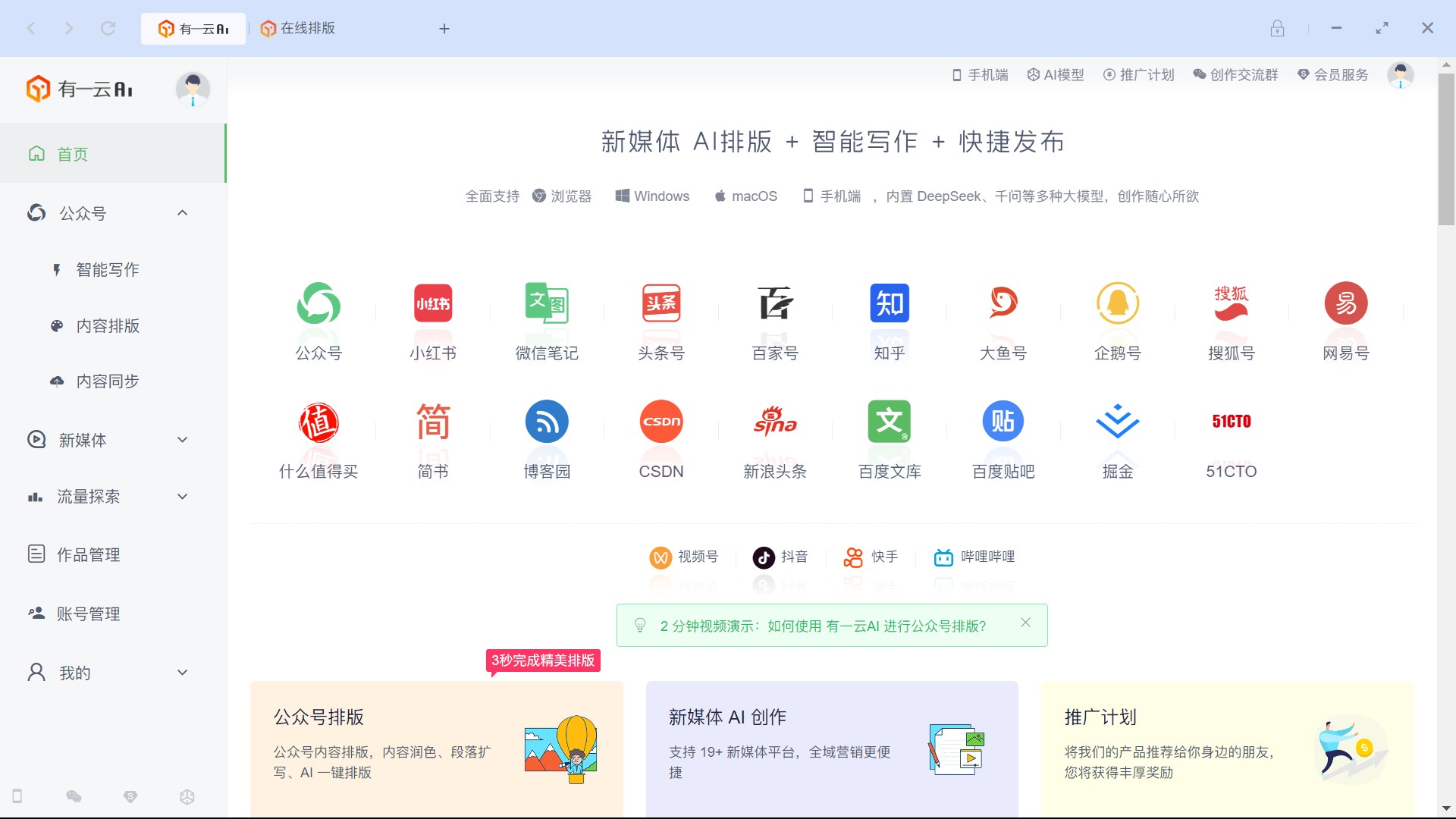Collapse the 公众号 sidebar section
This screenshot has width=1456, height=819.
(182, 213)
